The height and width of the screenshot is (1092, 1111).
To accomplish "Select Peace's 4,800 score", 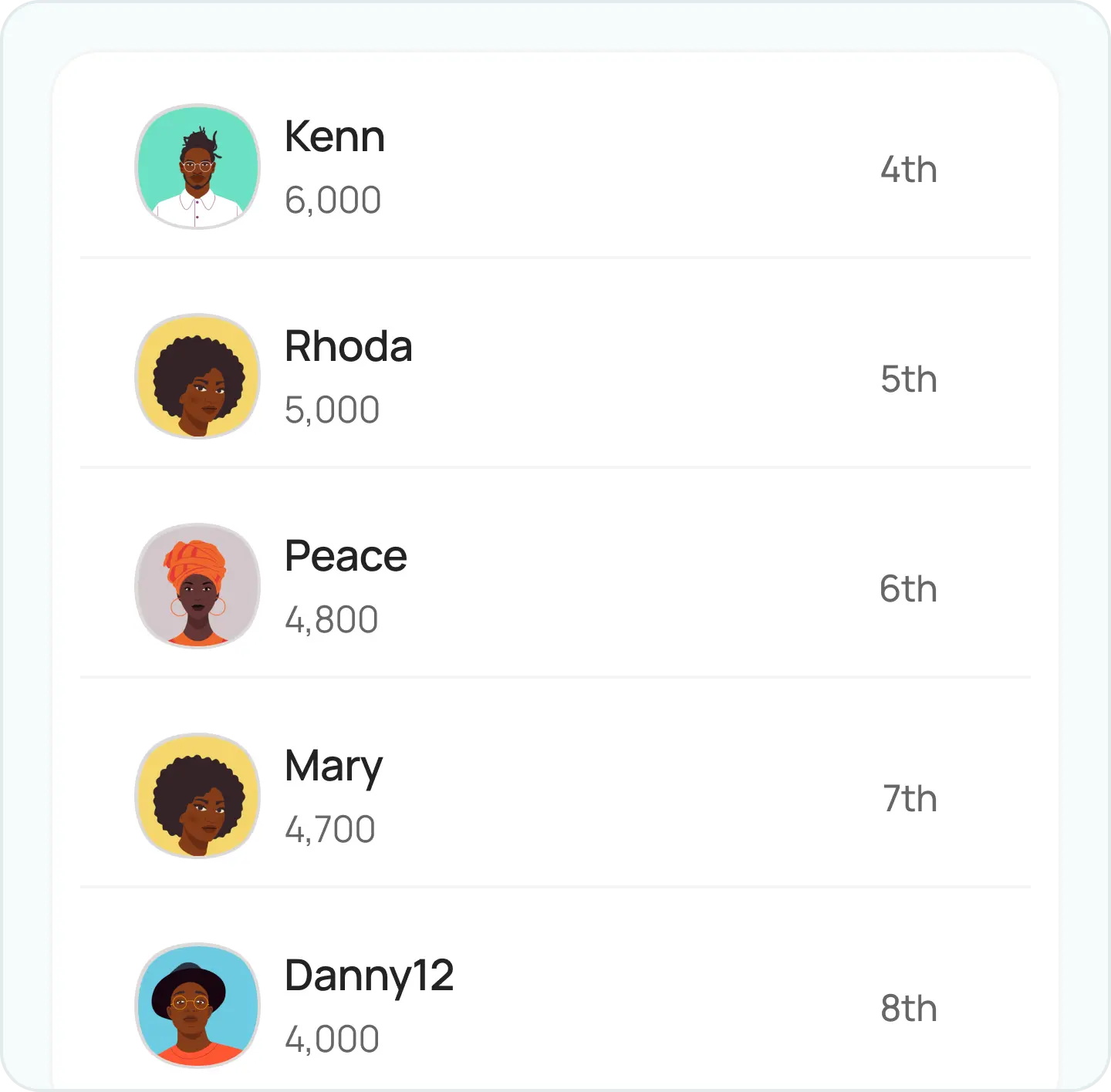I will point(332,621).
